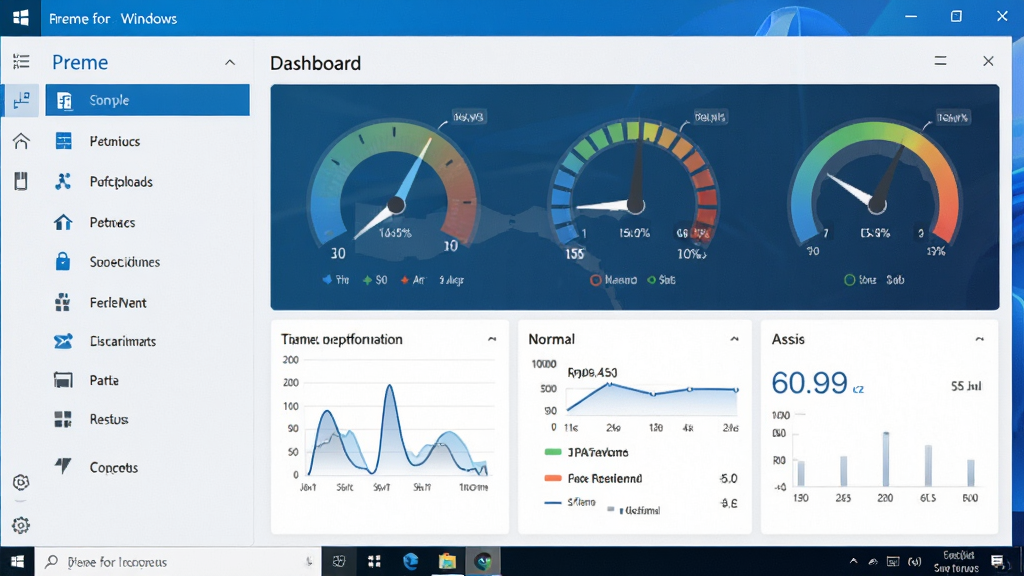Click the Restus tiles icon
Viewport: 1024px width, 576px height.
point(63,419)
